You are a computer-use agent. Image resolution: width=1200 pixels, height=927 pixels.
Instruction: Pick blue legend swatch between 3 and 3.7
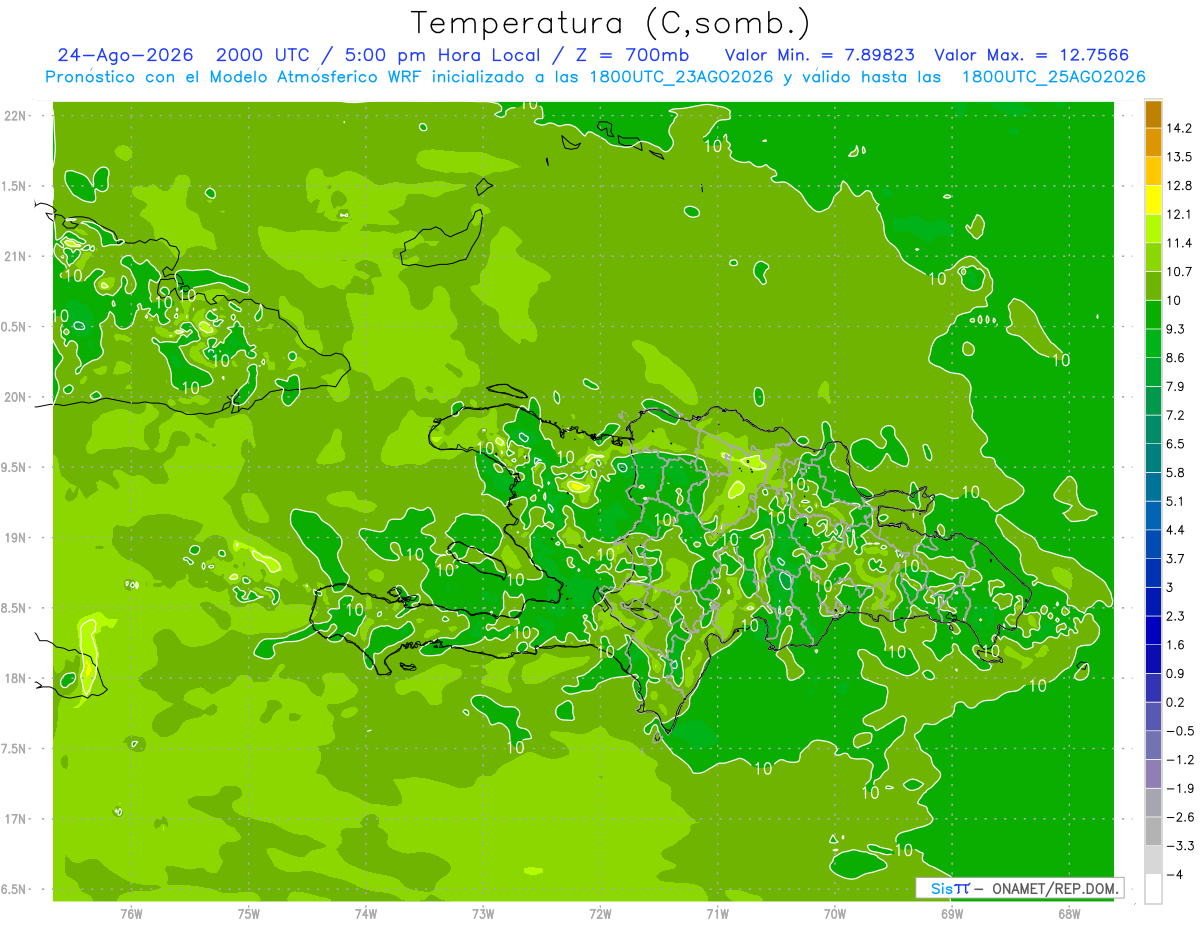[1153, 573]
